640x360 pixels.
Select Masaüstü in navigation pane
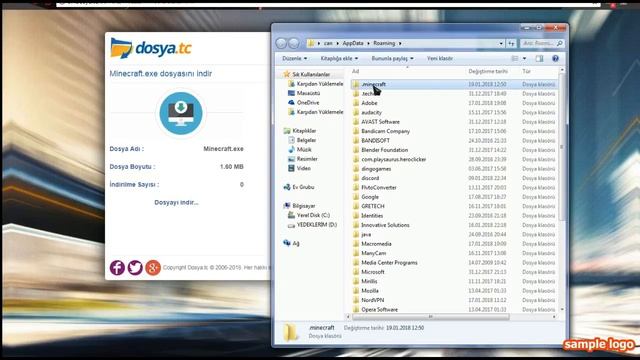click(x=308, y=93)
